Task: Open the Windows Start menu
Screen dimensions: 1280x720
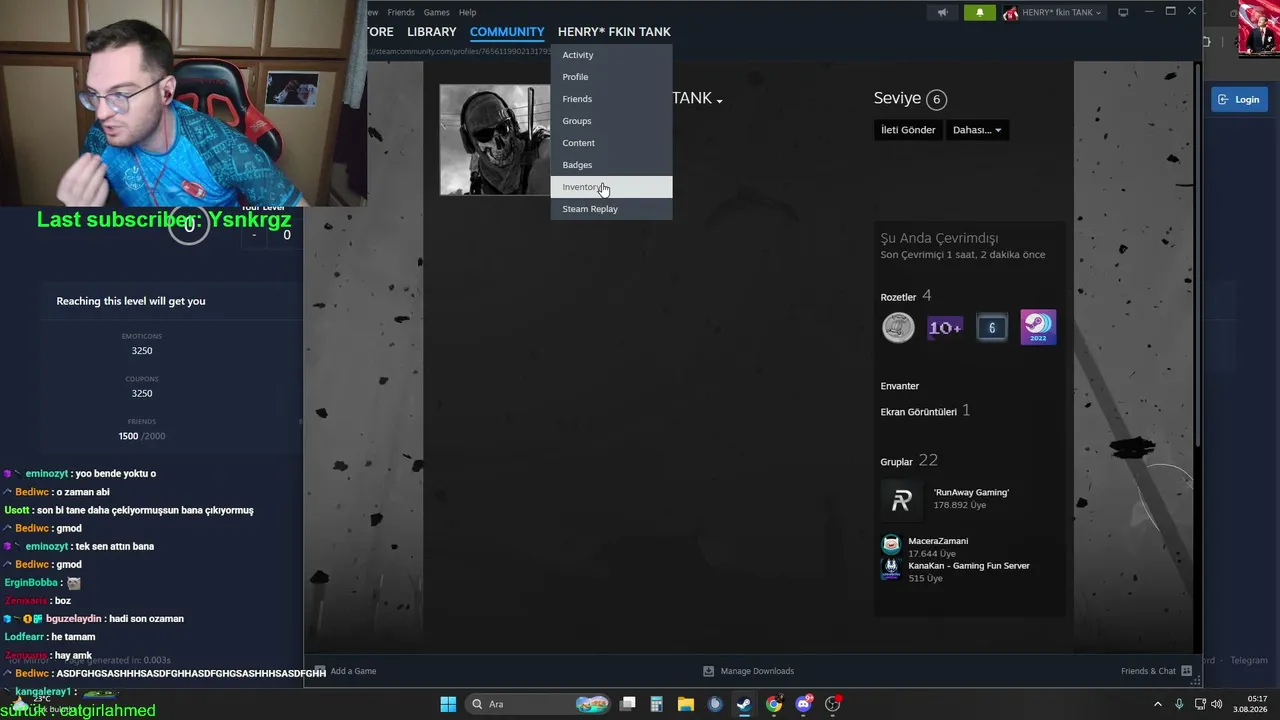Action: 448,704
